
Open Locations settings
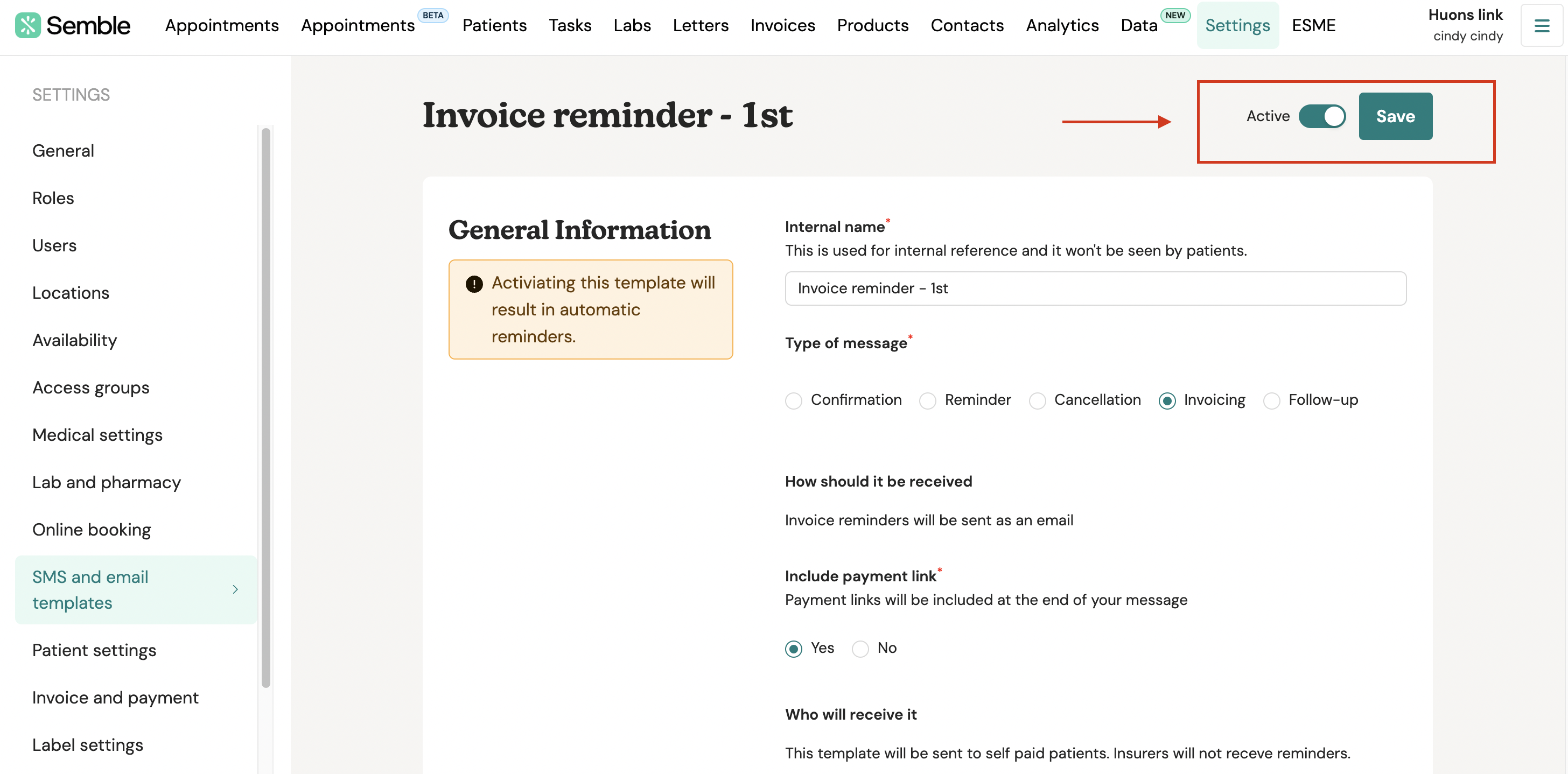click(x=71, y=293)
